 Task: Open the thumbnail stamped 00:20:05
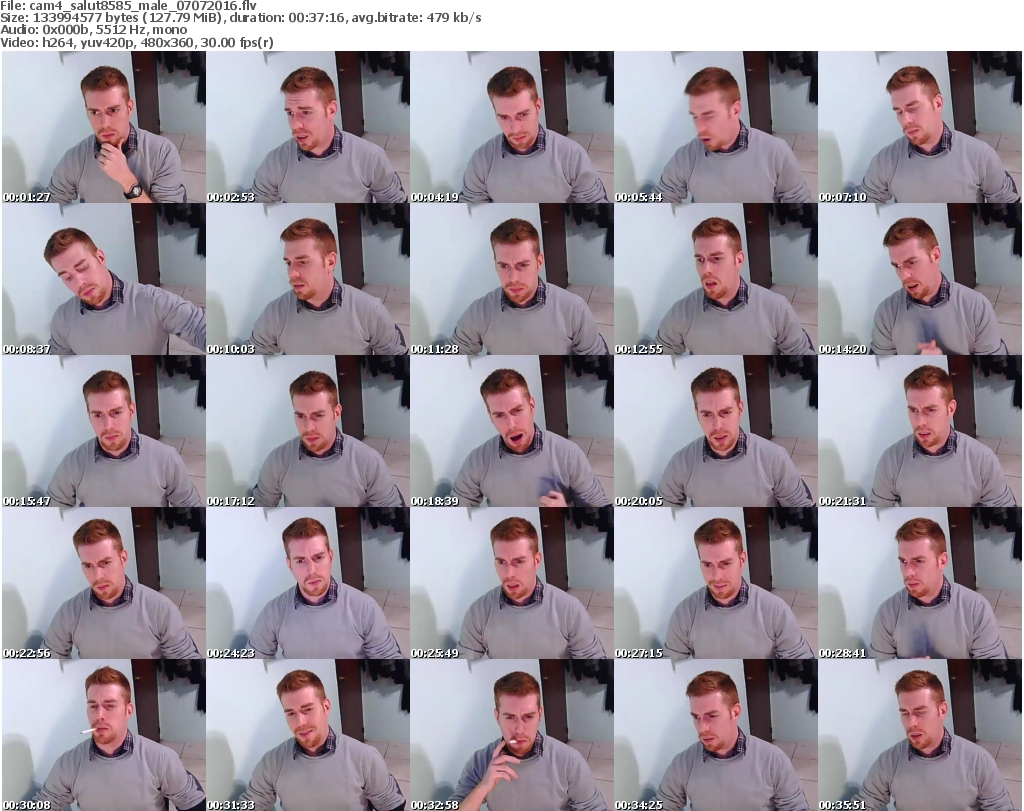[716, 432]
